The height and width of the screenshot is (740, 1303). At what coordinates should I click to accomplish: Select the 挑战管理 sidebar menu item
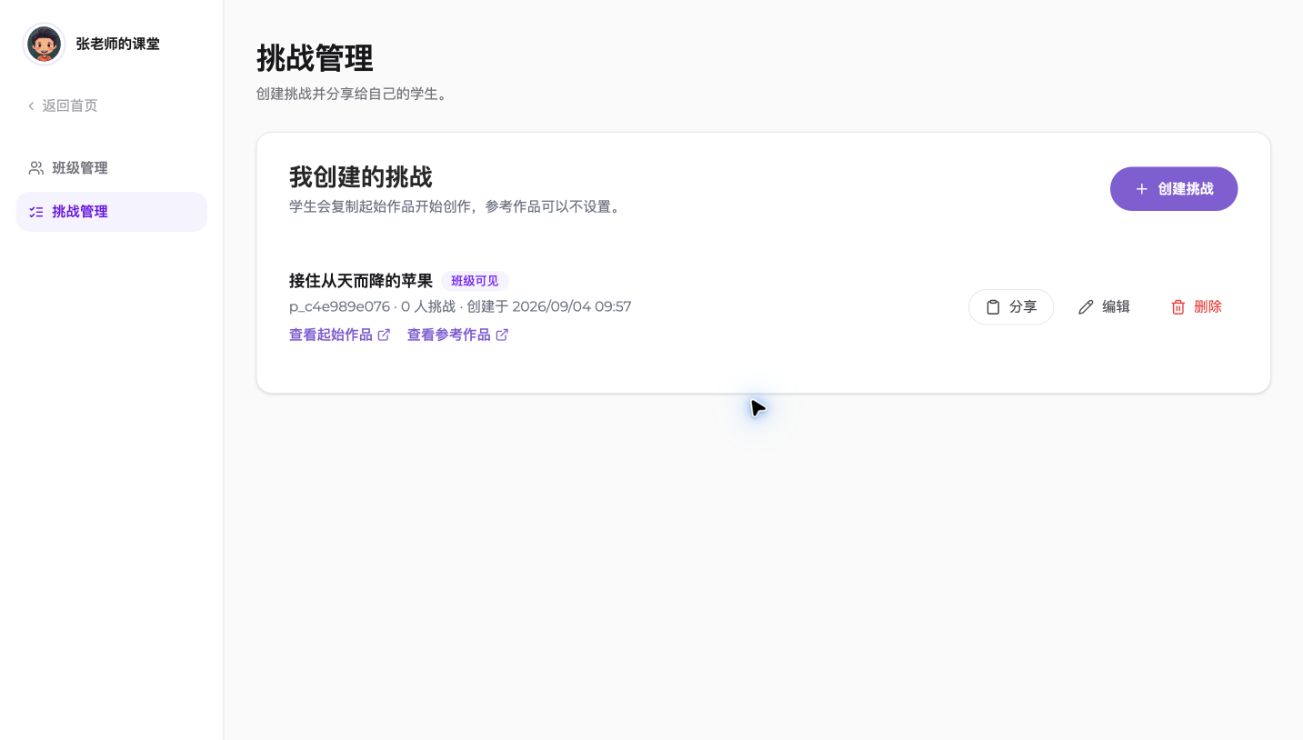(111, 212)
